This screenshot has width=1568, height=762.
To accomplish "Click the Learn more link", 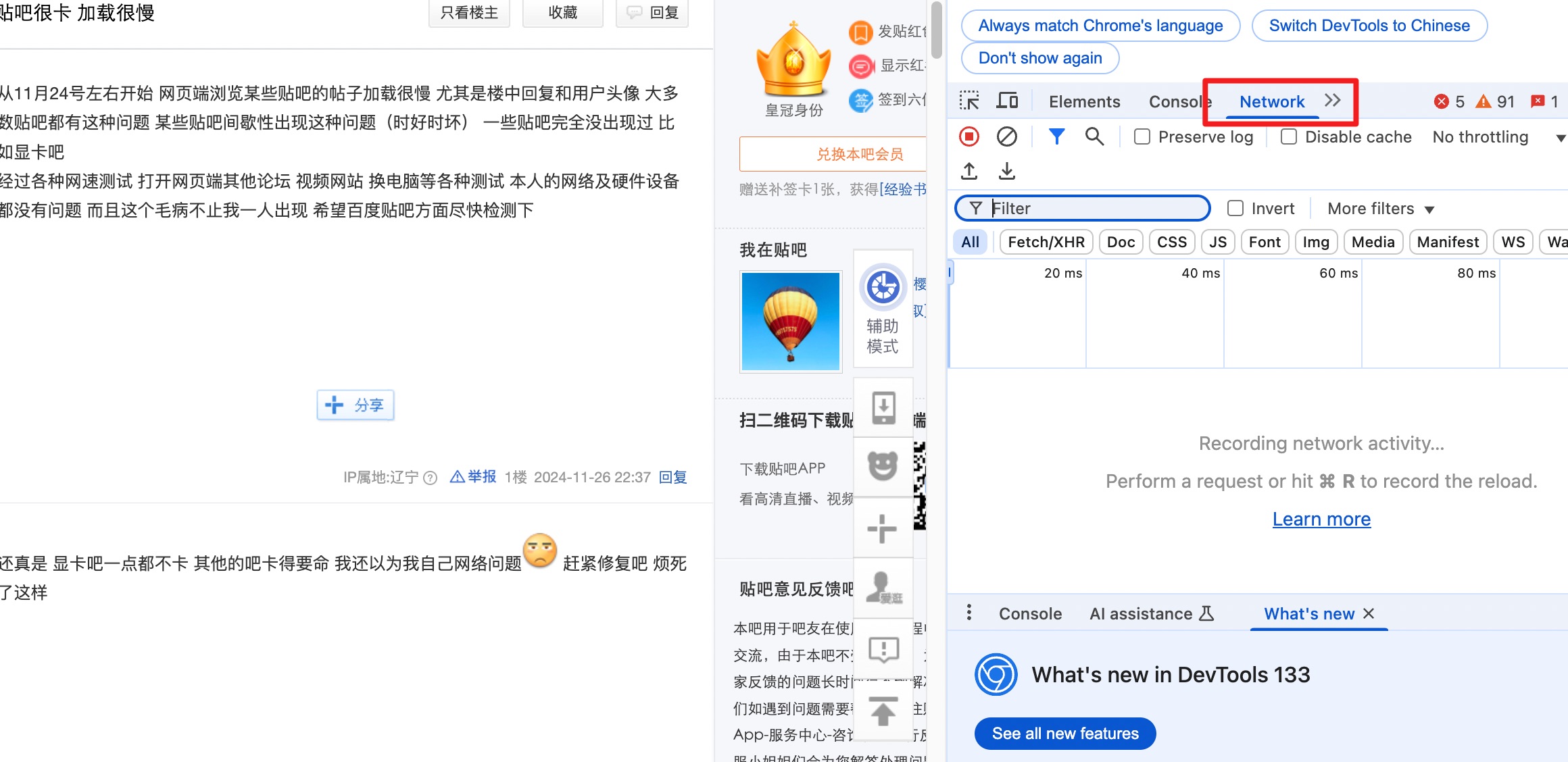I will click(1321, 519).
